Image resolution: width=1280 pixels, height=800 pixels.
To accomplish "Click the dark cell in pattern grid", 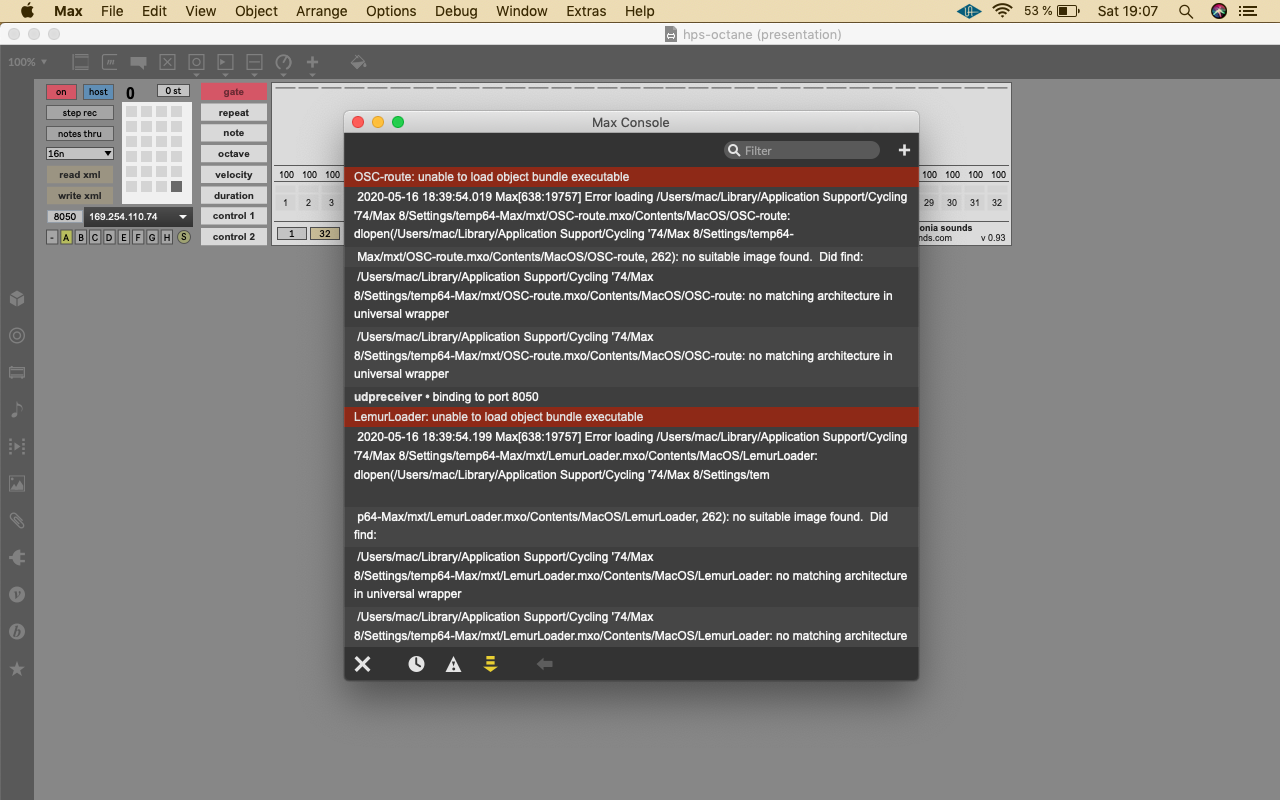I will [177, 187].
